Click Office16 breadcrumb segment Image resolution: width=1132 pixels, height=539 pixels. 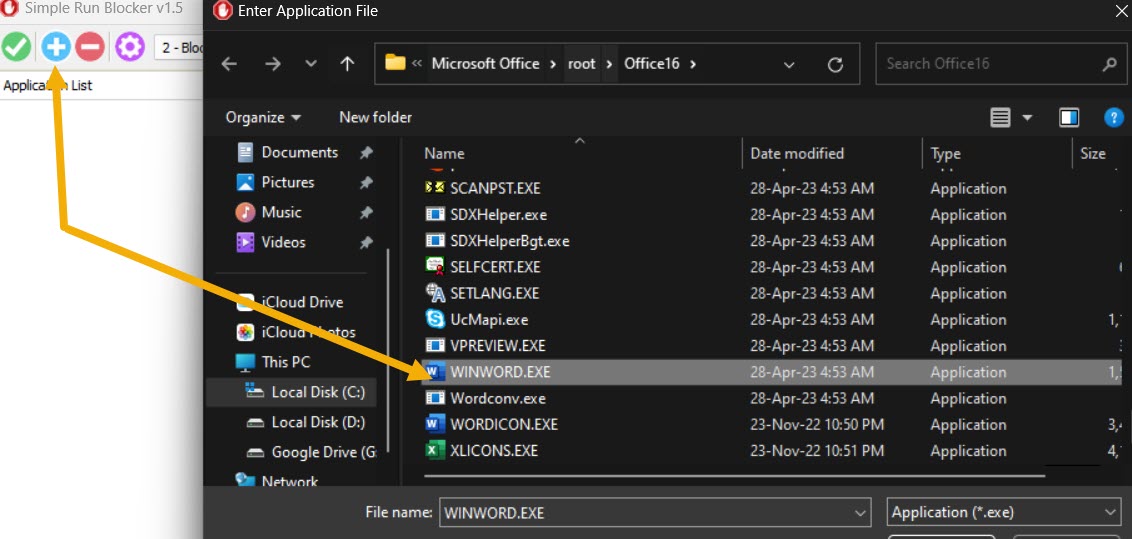[x=652, y=63]
